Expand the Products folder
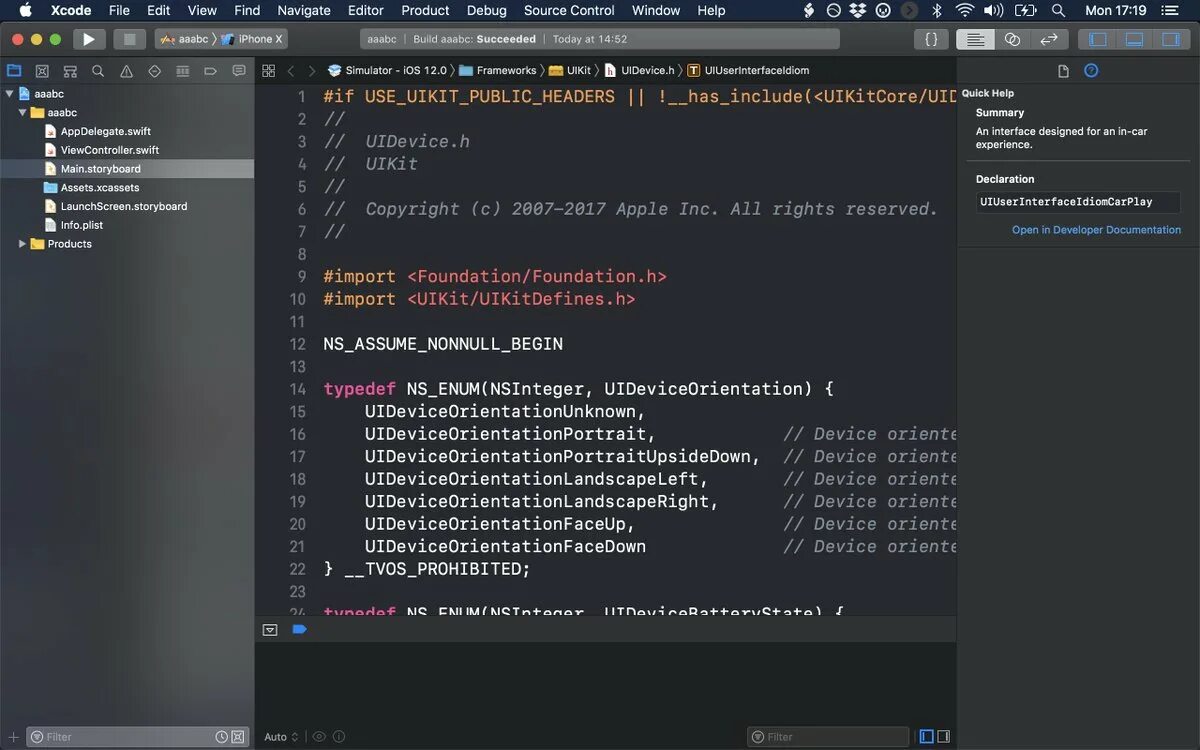 [23, 244]
